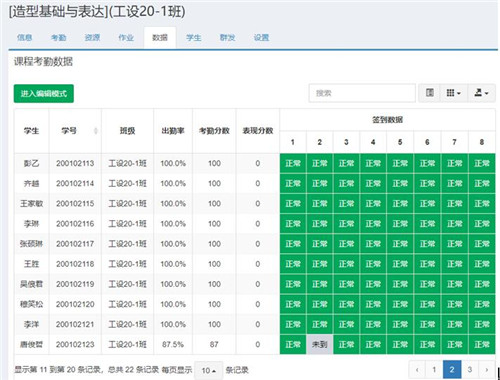Click 进入编辑模式 green button
The width and height of the screenshot is (500, 380).
point(44,94)
